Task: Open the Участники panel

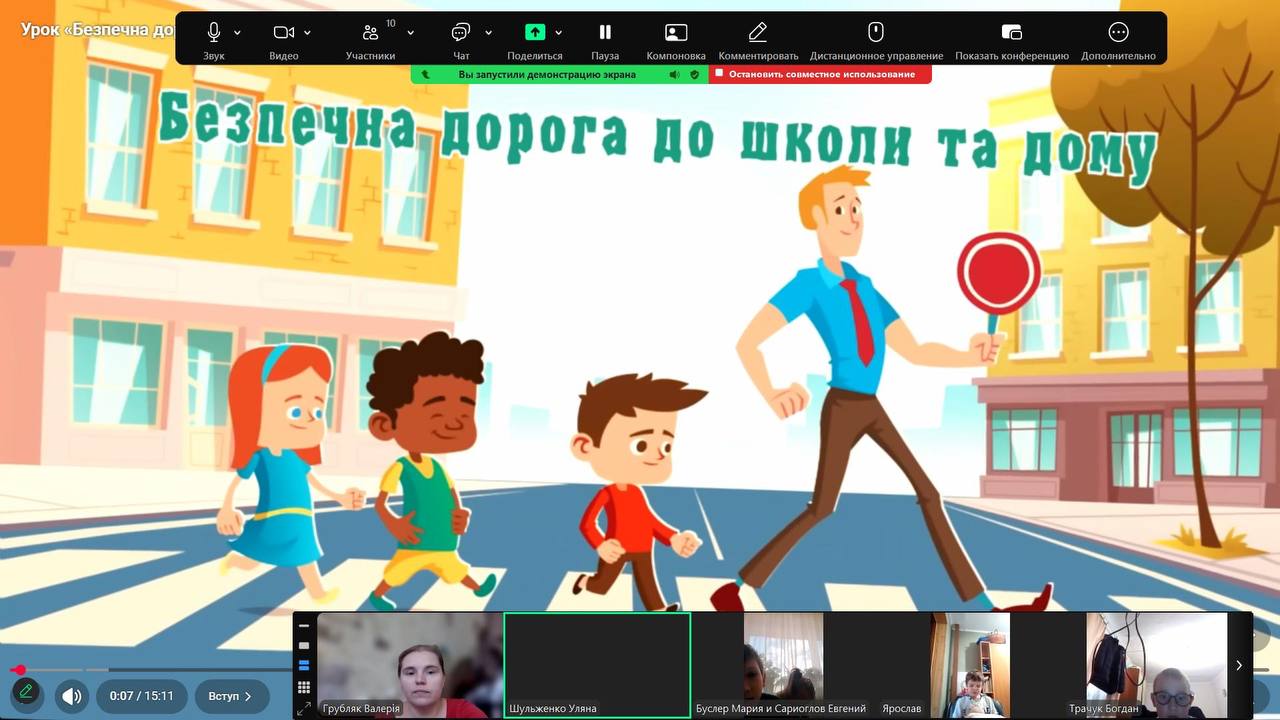Action: coord(371,33)
